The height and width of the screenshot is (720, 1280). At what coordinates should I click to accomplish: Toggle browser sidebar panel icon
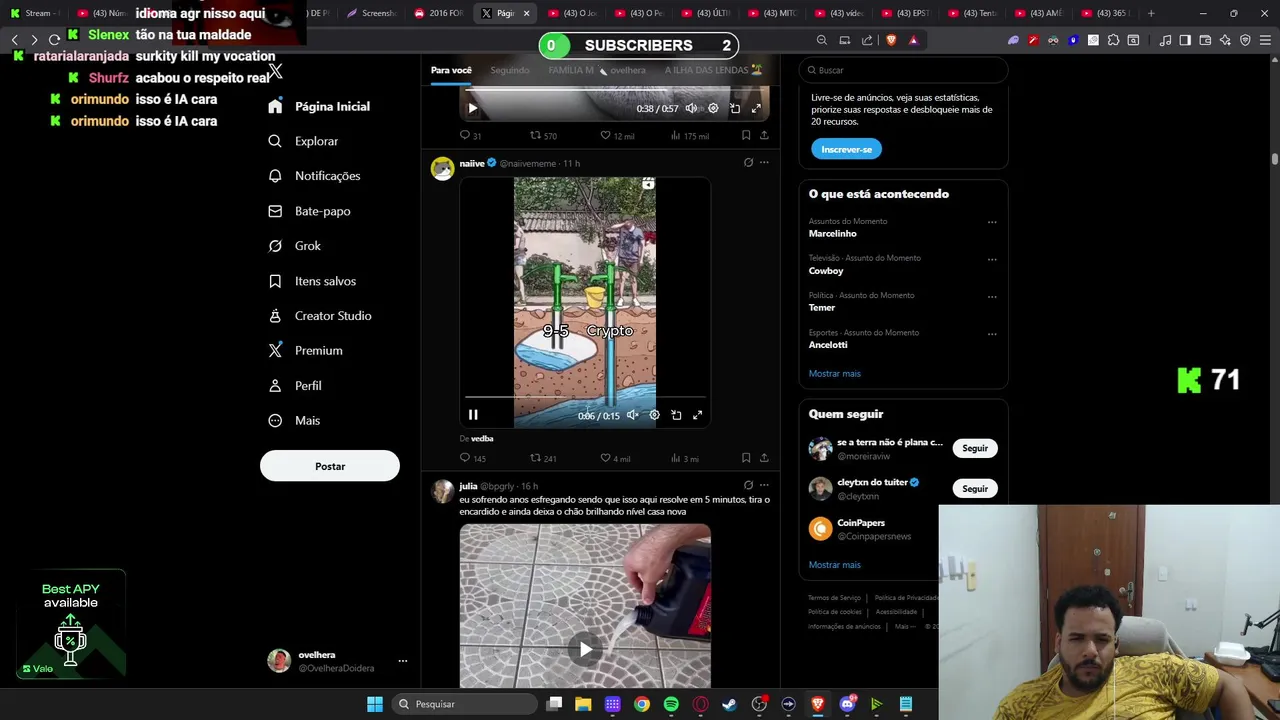pos(1185,40)
